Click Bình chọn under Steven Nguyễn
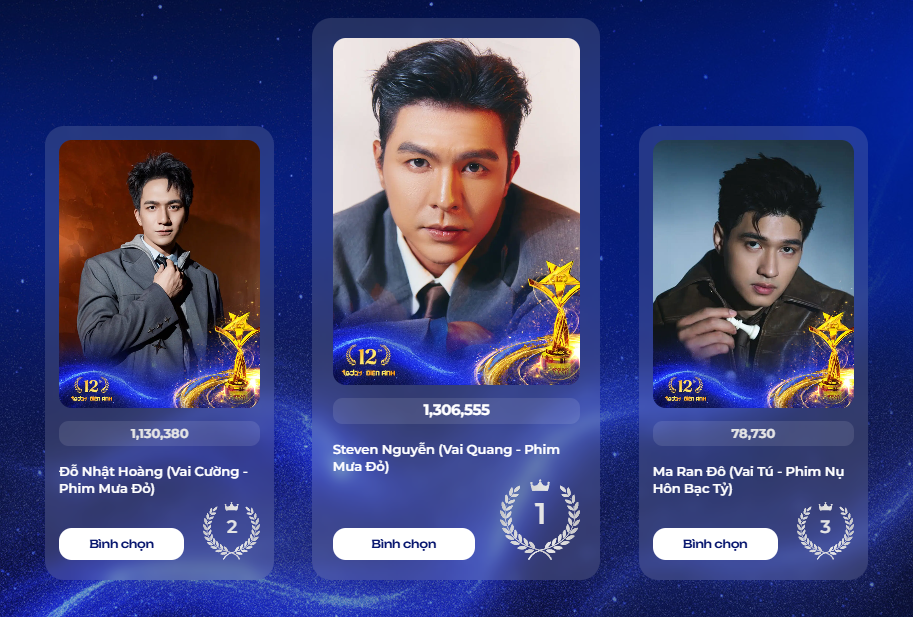This screenshot has width=913, height=617. 404,544
